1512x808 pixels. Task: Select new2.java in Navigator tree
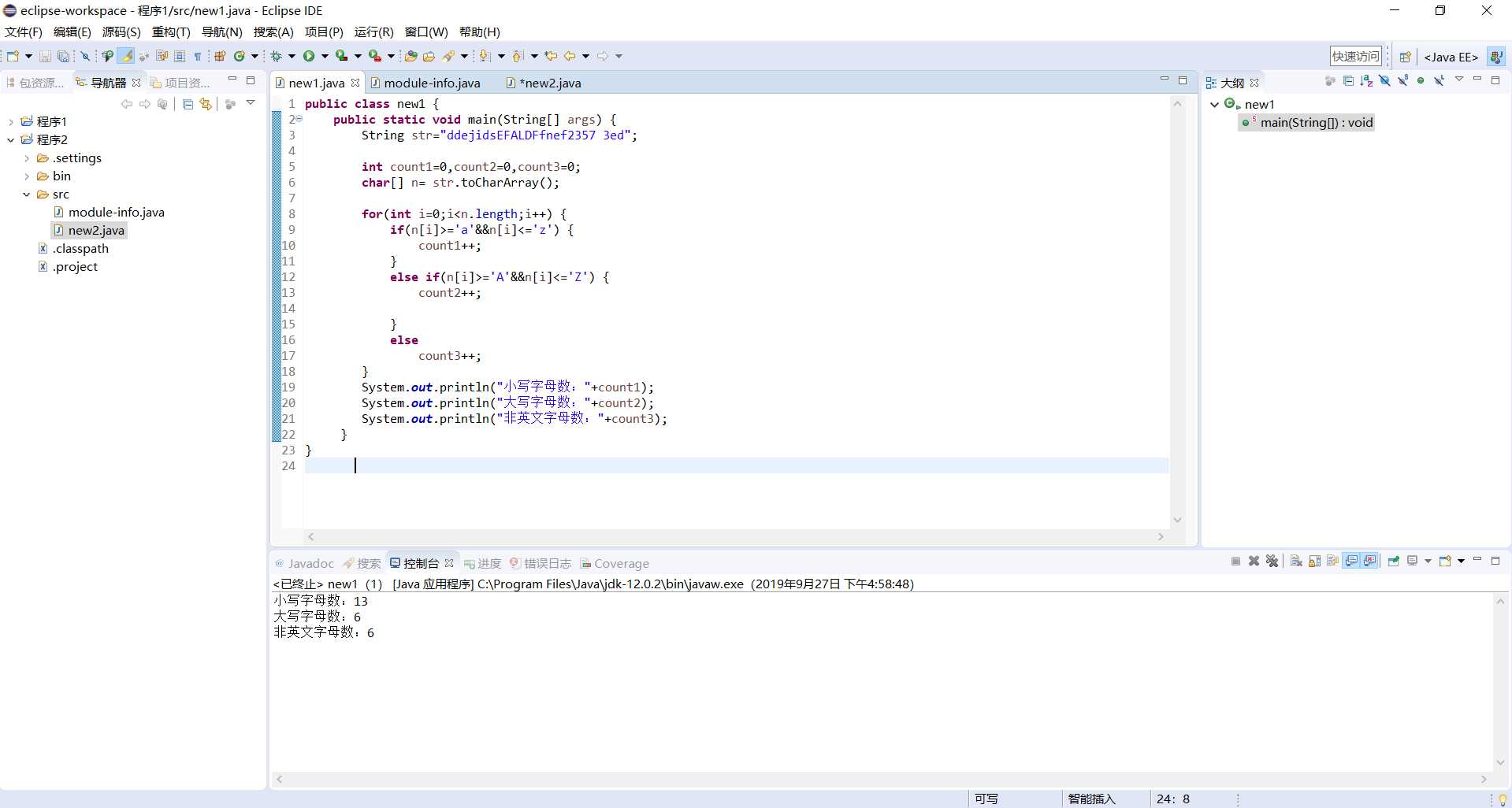point(89,231)
